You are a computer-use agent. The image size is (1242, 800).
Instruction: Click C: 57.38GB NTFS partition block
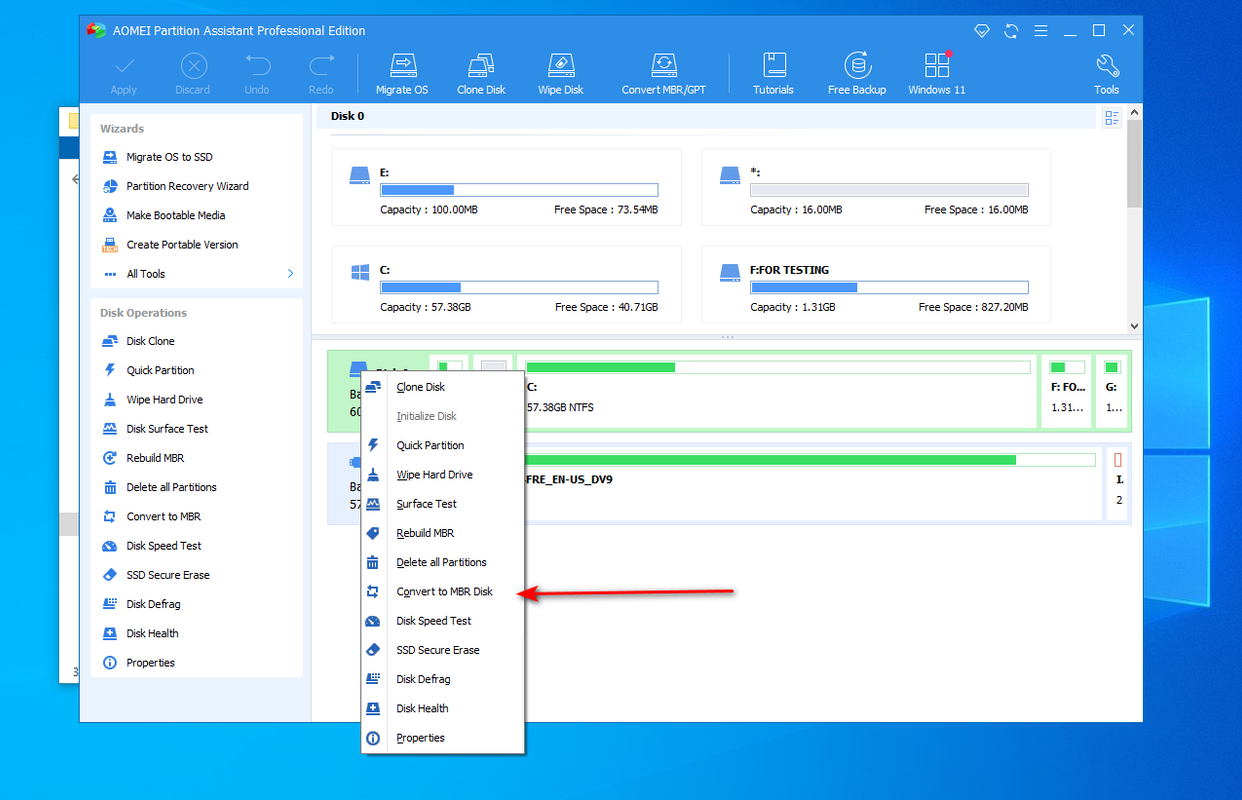pyautogui.click(x=776, y=389)
